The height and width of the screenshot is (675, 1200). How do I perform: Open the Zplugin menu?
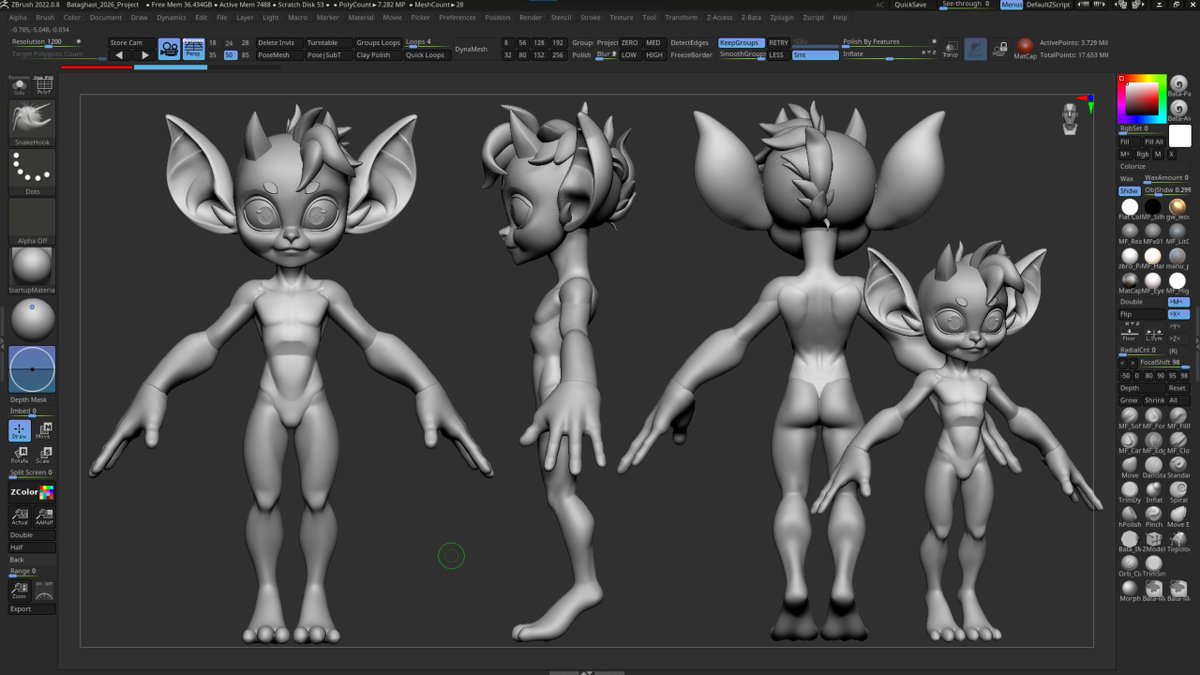782,17
